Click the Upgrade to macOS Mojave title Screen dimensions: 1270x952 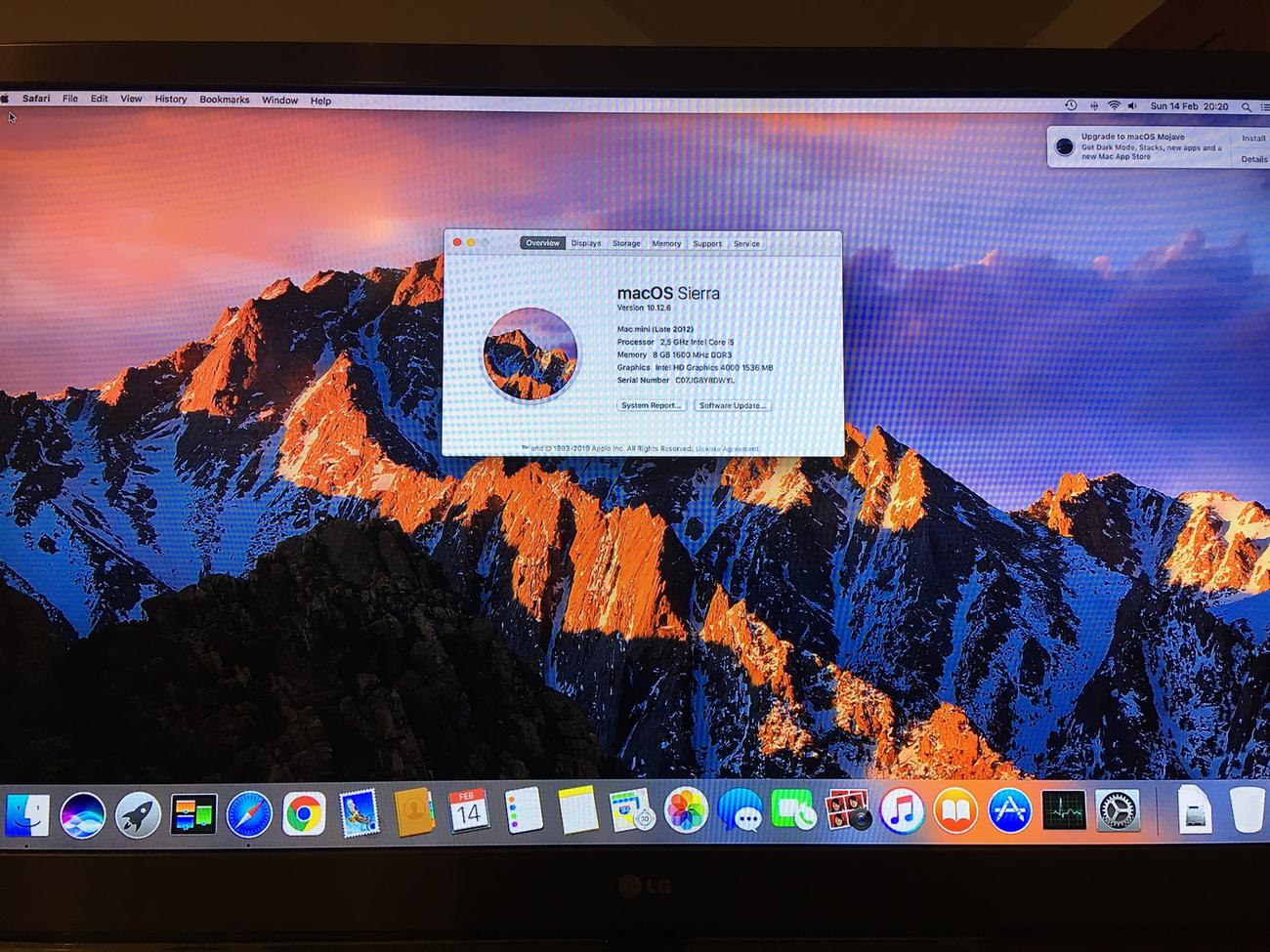[1132, 137]
